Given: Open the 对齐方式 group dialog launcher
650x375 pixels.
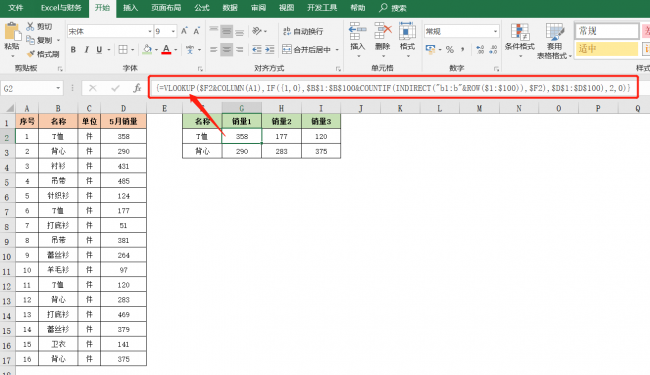Looking at the screenshot, I should 338,69.
